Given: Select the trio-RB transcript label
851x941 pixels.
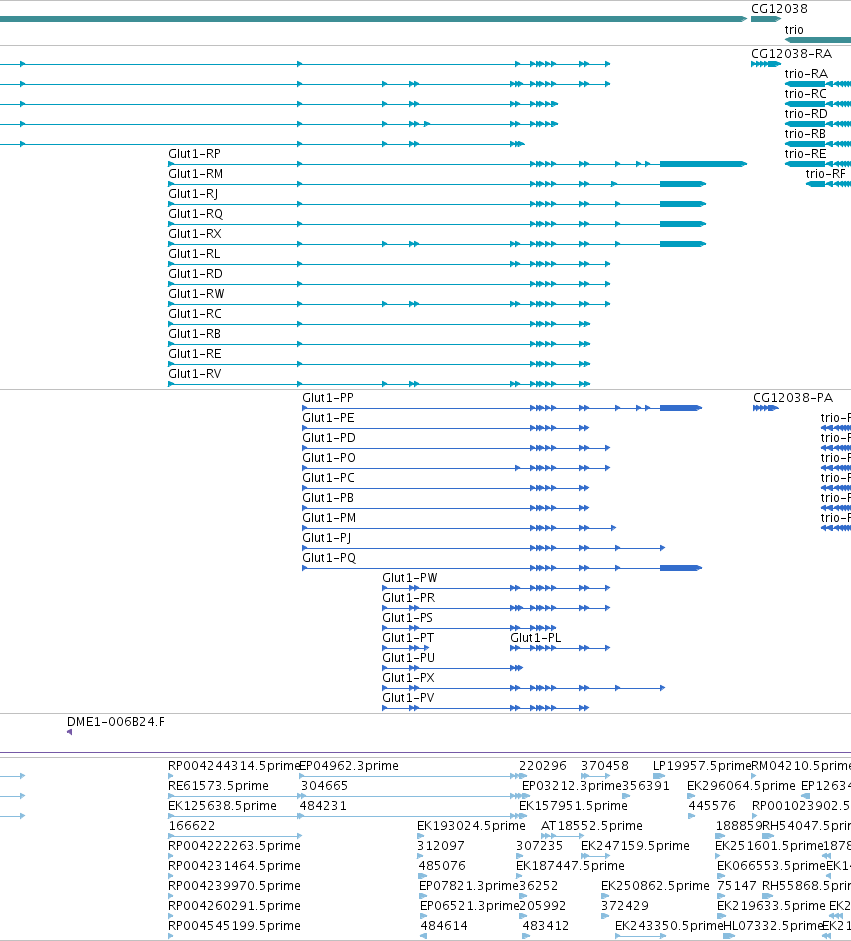Looking at the screenshot, I should (805, 134).
